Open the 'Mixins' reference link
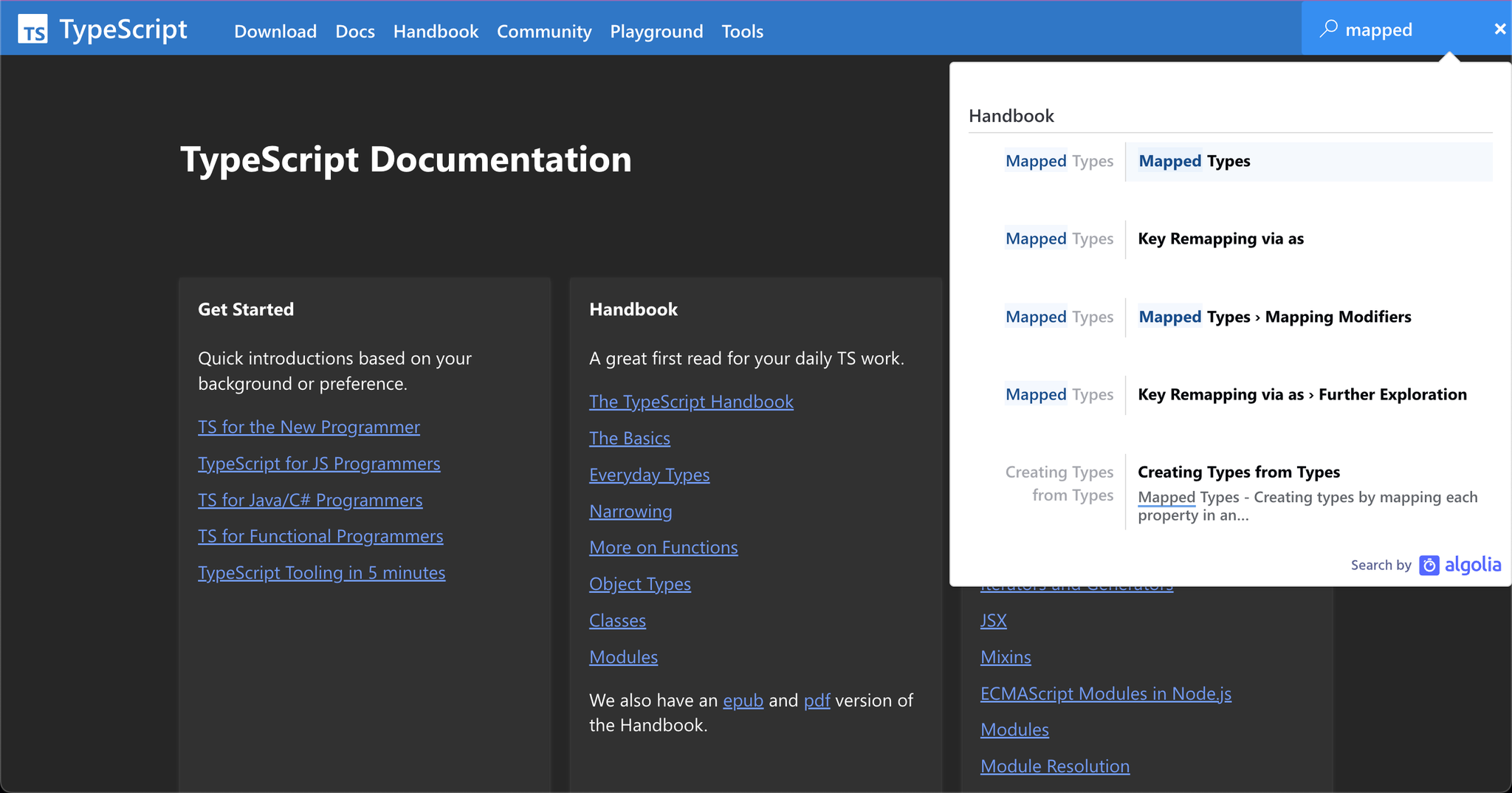This screenshot has width=1512, height=793. click(1006, 657)
